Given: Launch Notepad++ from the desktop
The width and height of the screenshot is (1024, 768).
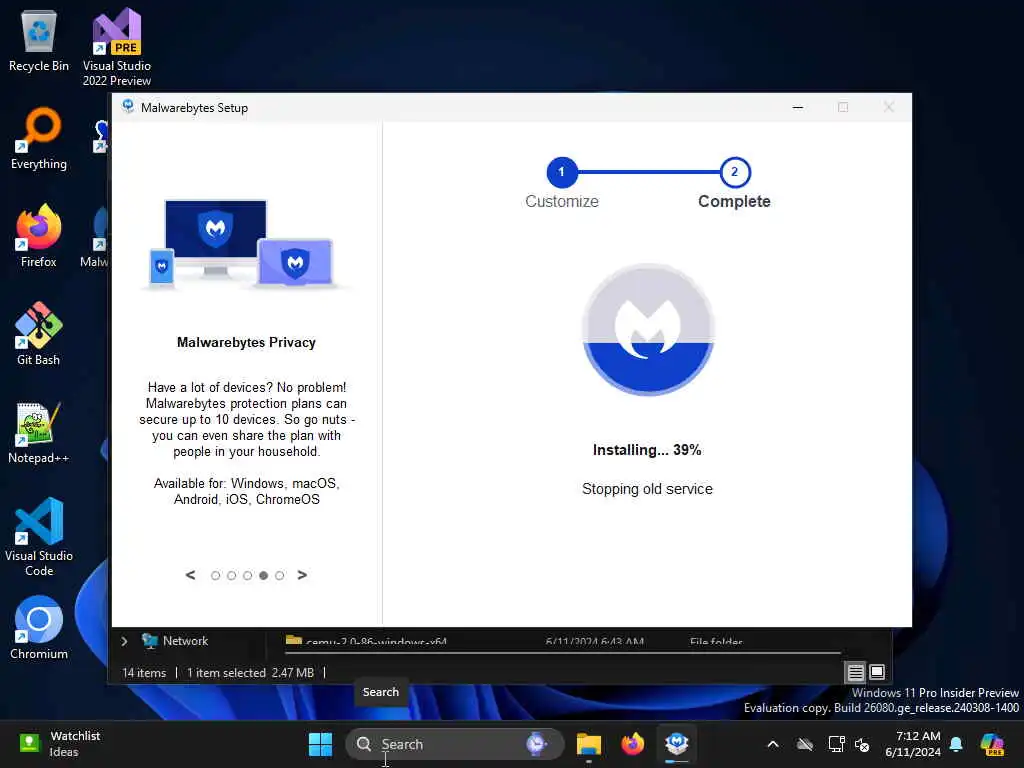Looking at the screenshot, I should click(x=39, y=432).
